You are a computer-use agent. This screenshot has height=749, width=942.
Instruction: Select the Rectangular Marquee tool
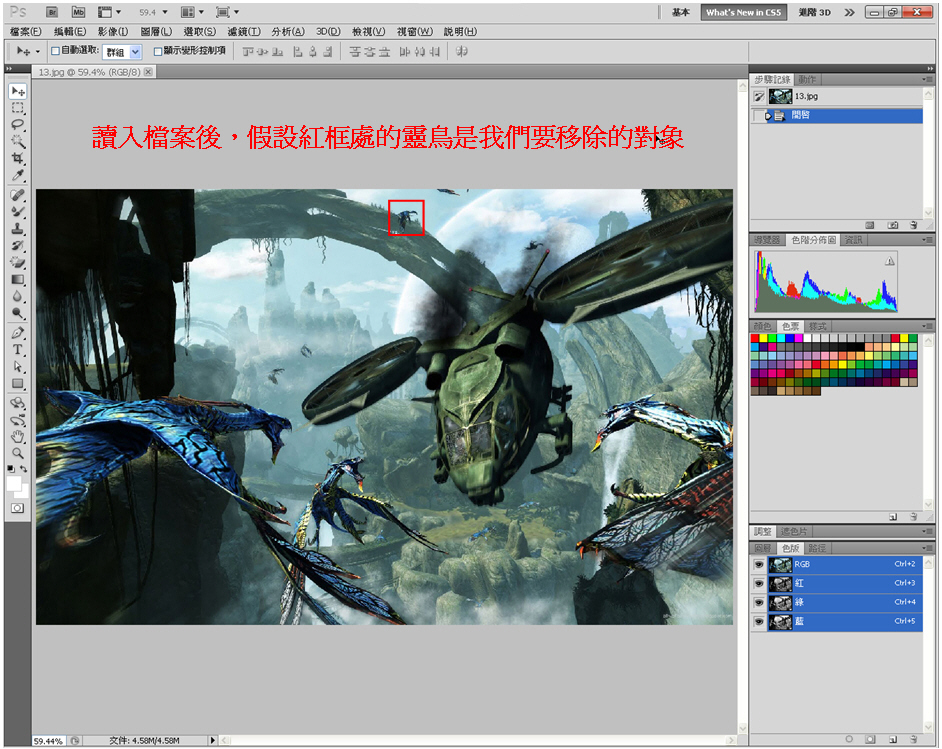pyautogui.click(x=17, y=108)
